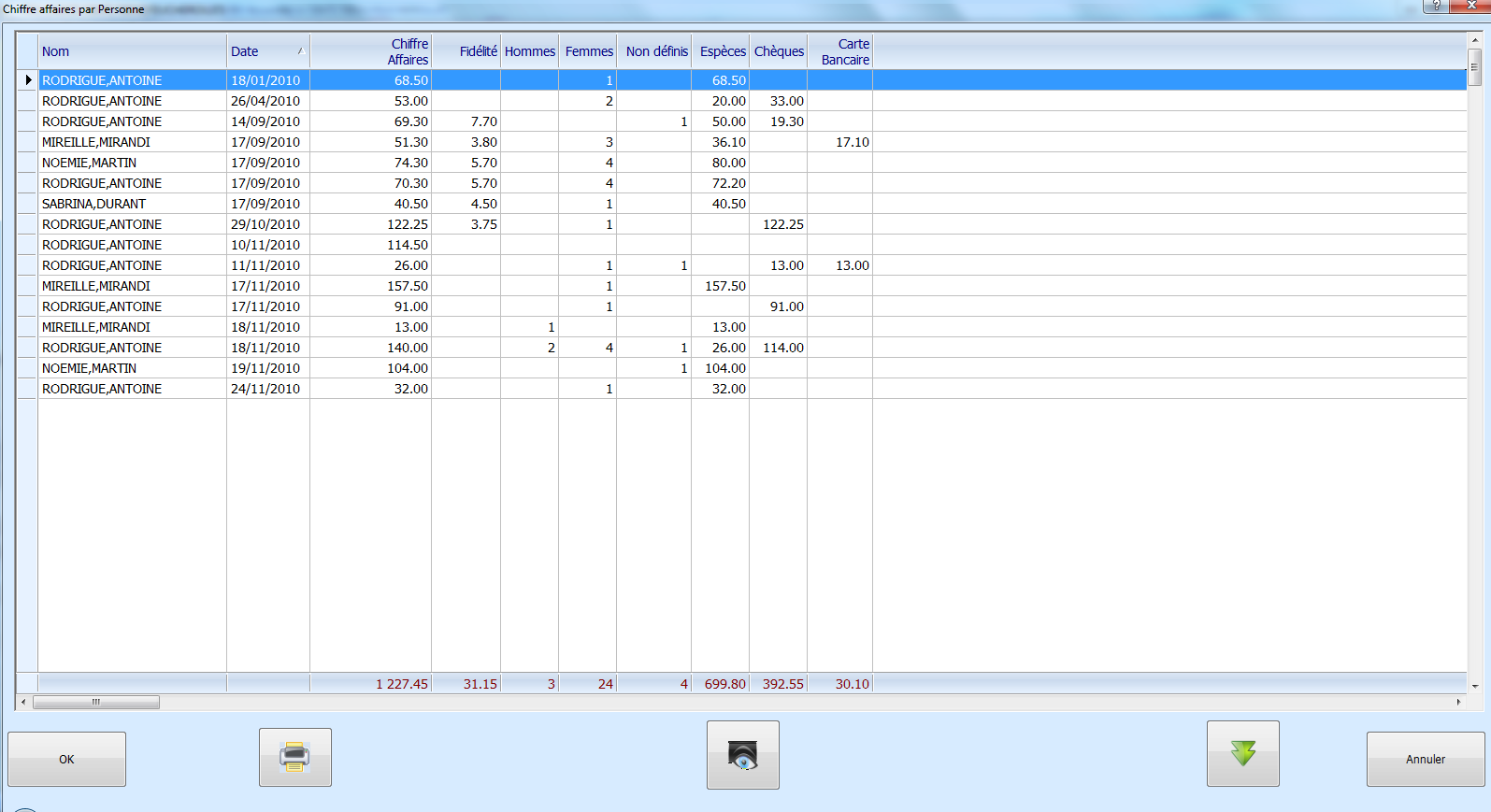Viewport: 1491px width, 812px height.
Task: Click the Espèces column header
Action: pyautogui.click(x=721, y=51)
